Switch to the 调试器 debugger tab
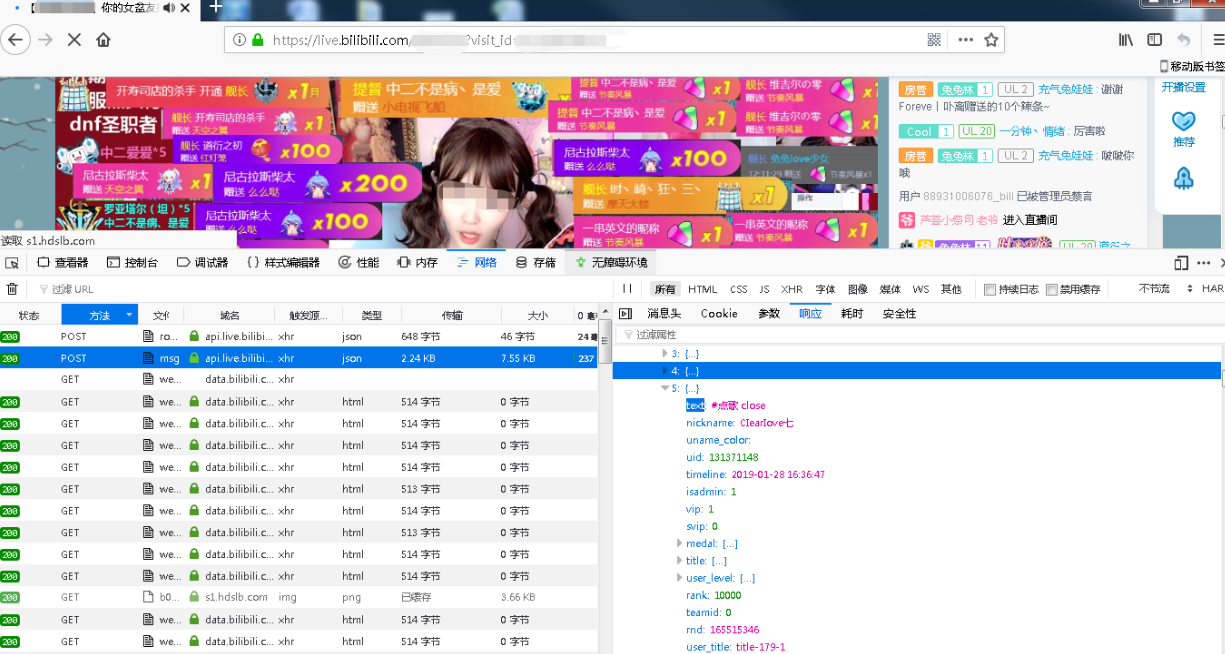 pyautogui.click(x=203, y=263)
